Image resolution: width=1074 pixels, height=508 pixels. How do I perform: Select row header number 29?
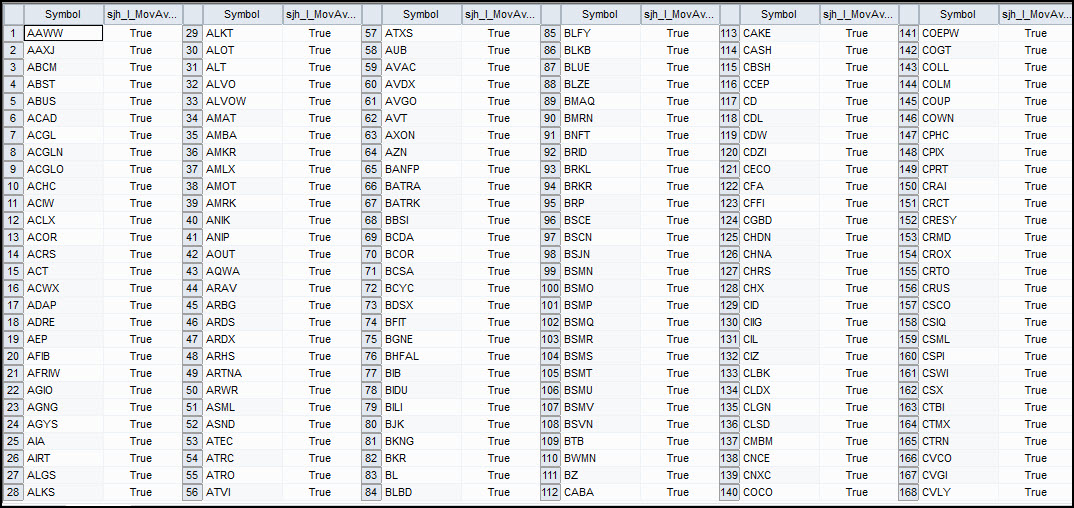pyautogui.click(x=192, y=33)
